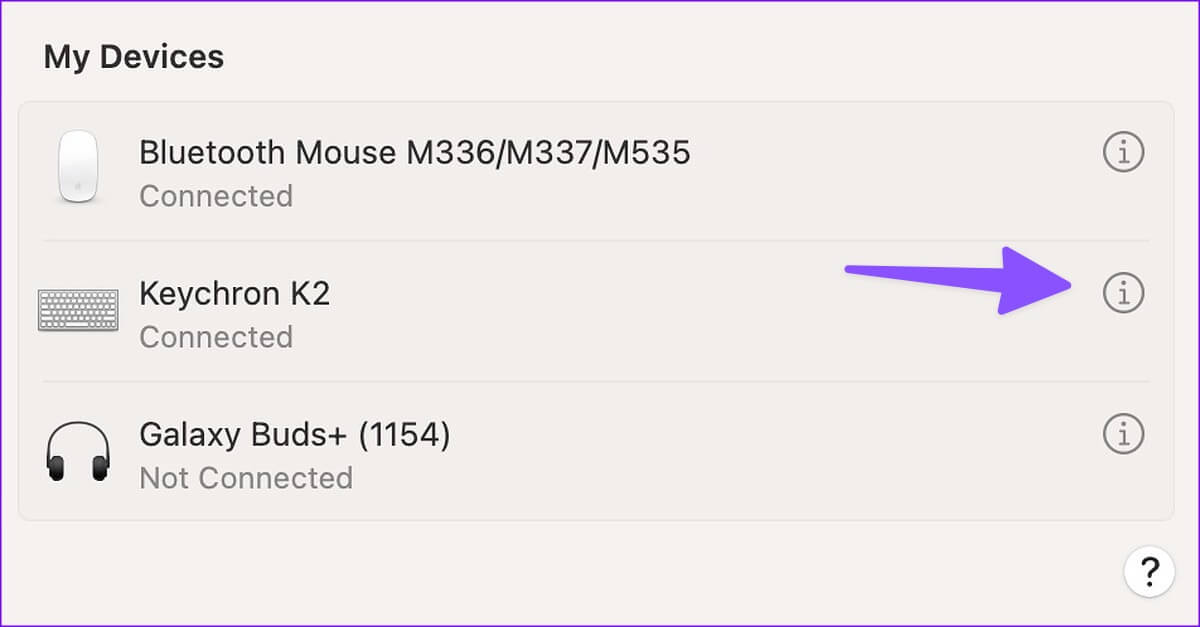Click the divider between Keychron and Galaxy Buds rows
The width and height of the screenshot is (1200, 627).
click(600, 381)
